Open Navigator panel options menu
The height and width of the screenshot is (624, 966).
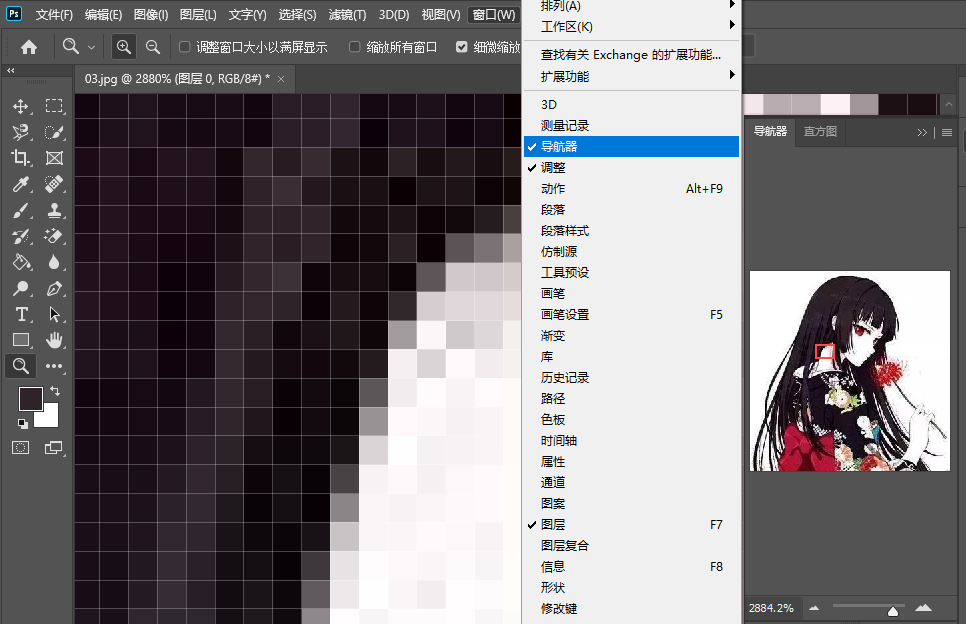point(947,132)
